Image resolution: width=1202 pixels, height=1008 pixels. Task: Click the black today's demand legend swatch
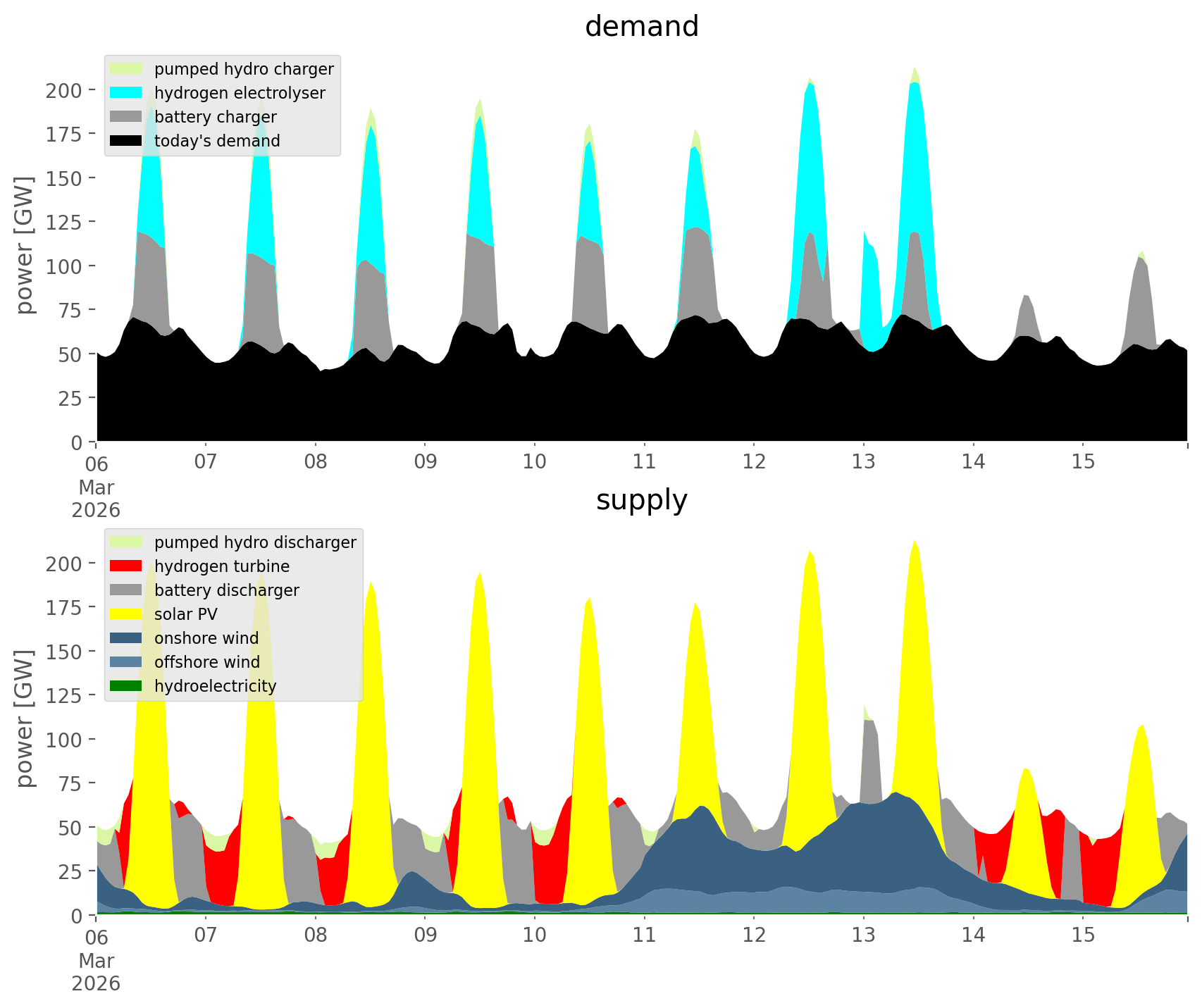coord(126,141)
